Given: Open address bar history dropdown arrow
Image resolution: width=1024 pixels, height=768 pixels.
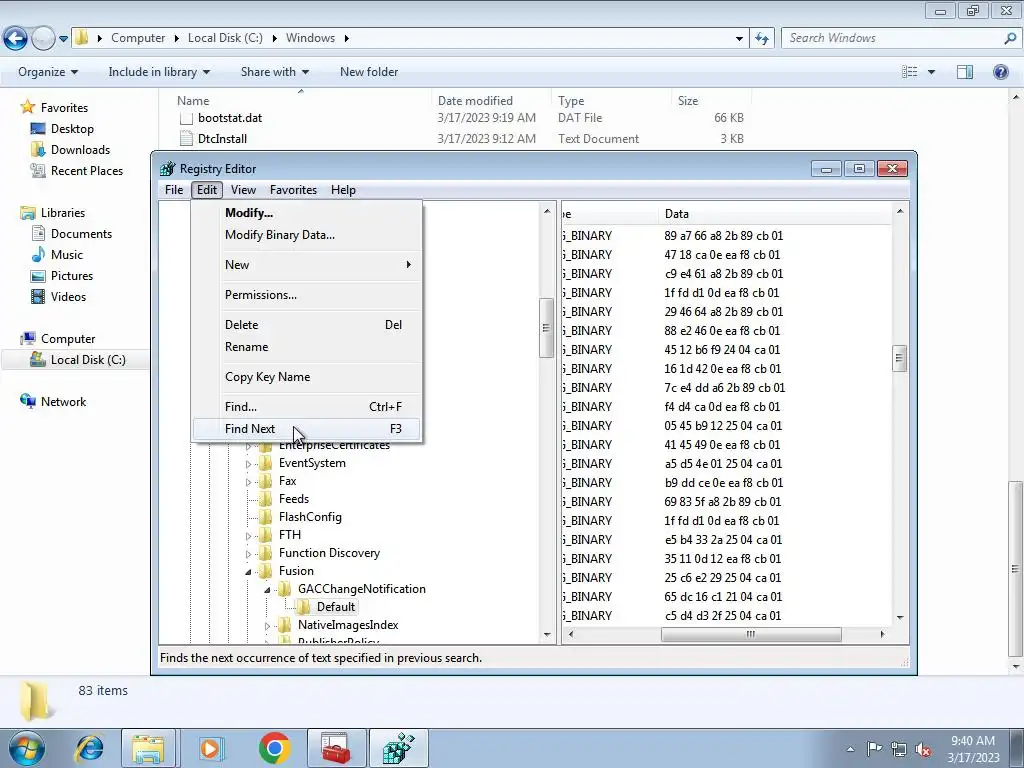Looking at the screenshot, I should click(x=739, y=38).
